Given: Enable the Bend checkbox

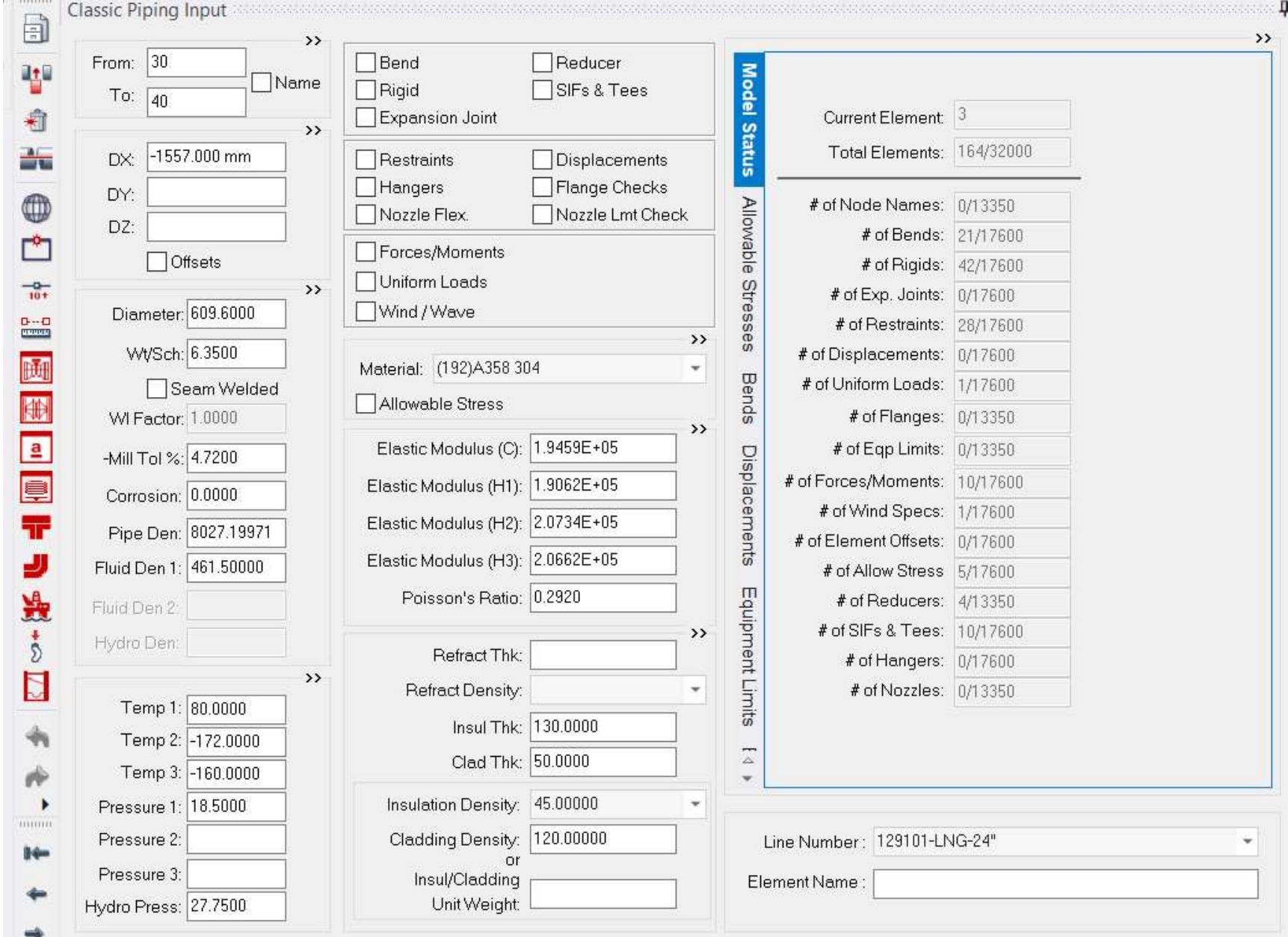Looking at the screenshot, I should (366, 63).
